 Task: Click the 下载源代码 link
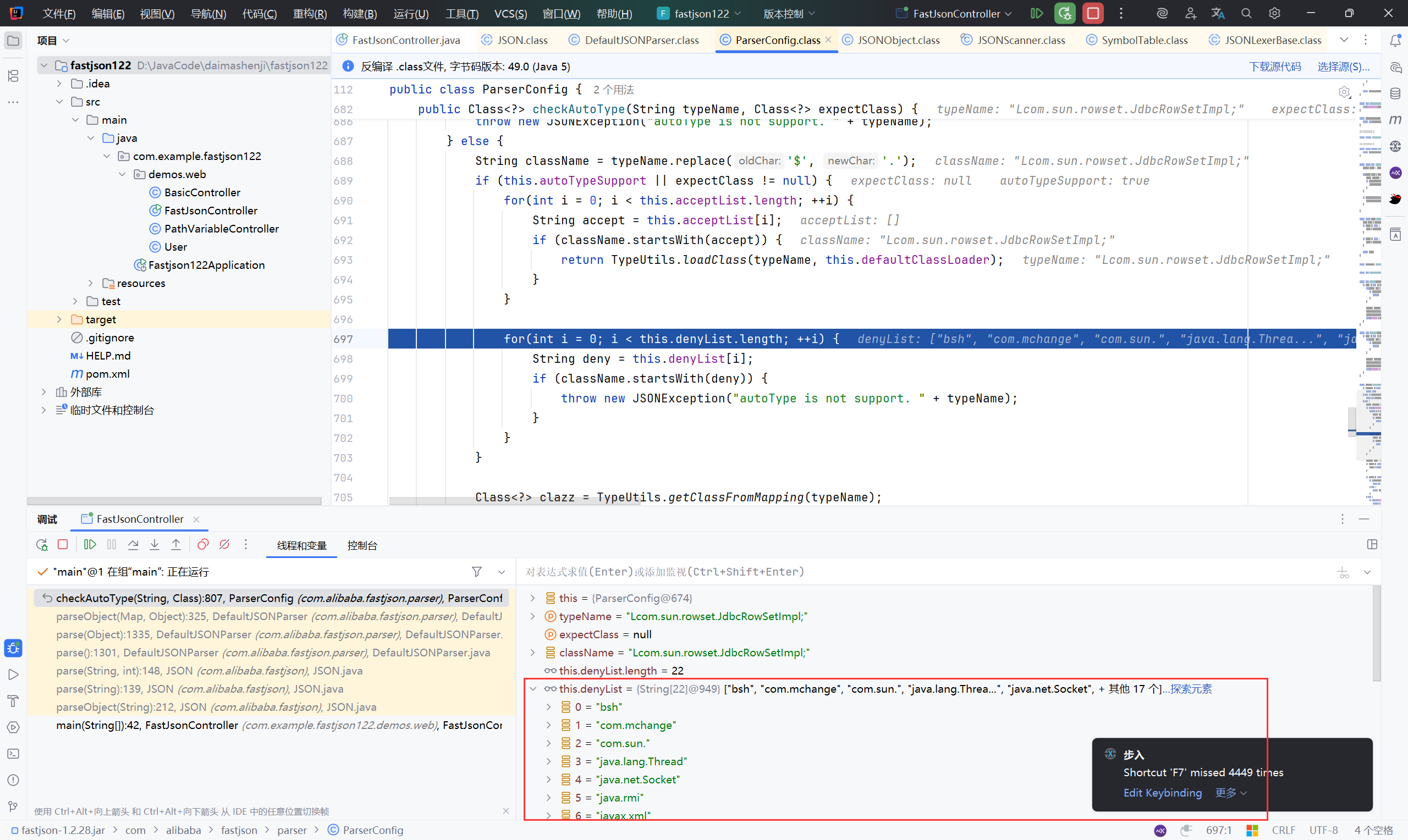(1274, 67)
